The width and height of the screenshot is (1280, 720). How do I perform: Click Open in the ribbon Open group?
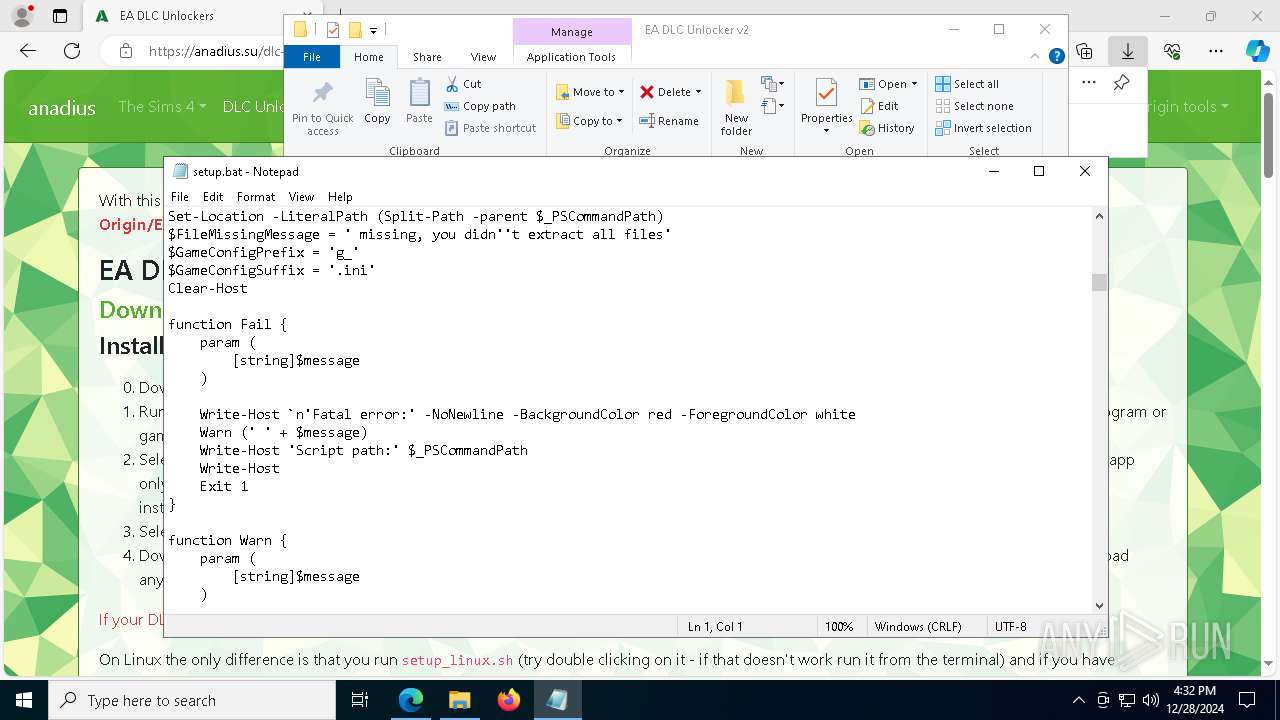[887, 84]
